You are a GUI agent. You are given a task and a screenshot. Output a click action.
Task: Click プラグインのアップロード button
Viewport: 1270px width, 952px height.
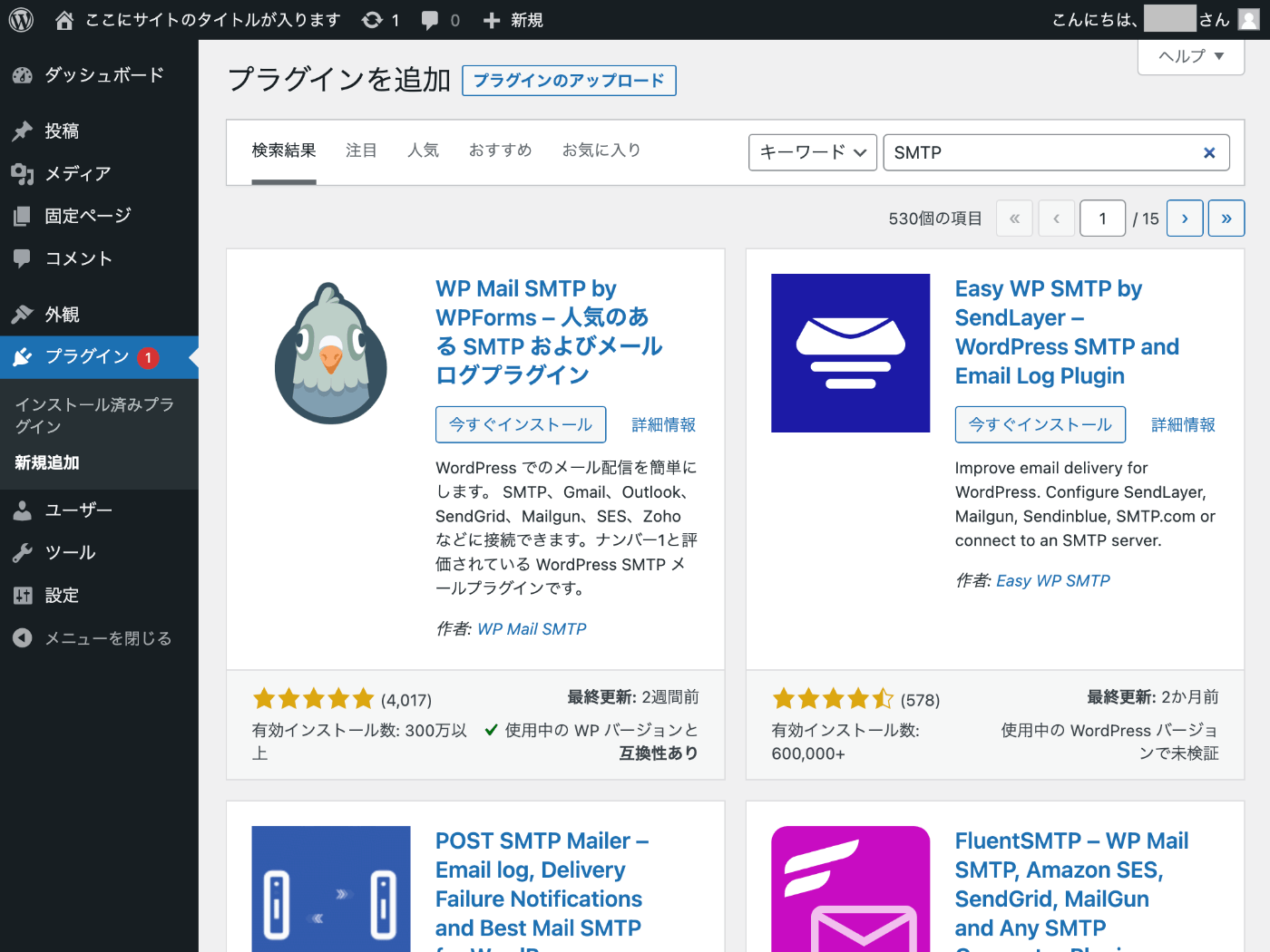tap(569, 81)
